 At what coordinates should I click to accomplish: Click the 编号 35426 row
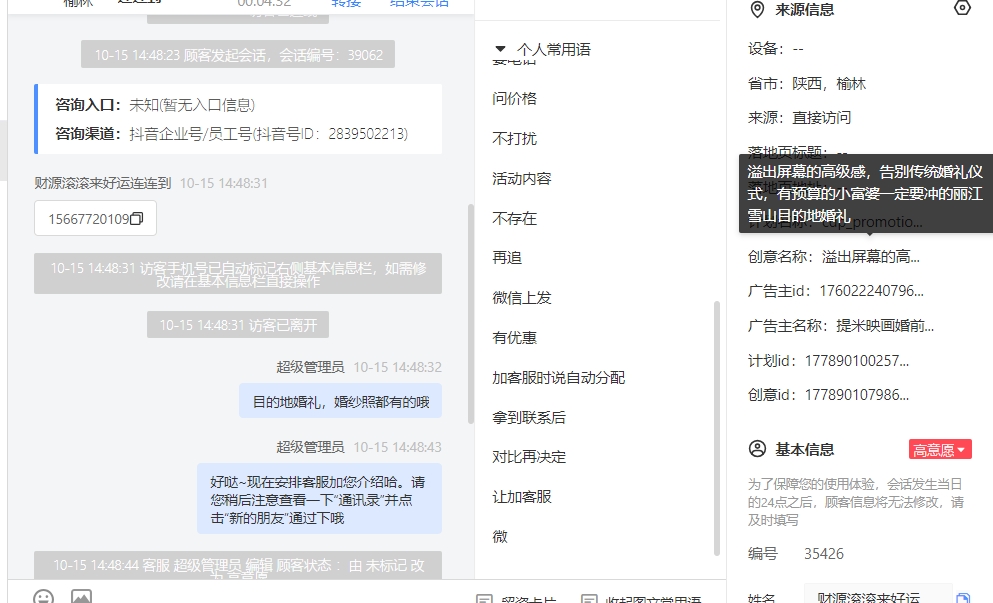pos(795,554)
